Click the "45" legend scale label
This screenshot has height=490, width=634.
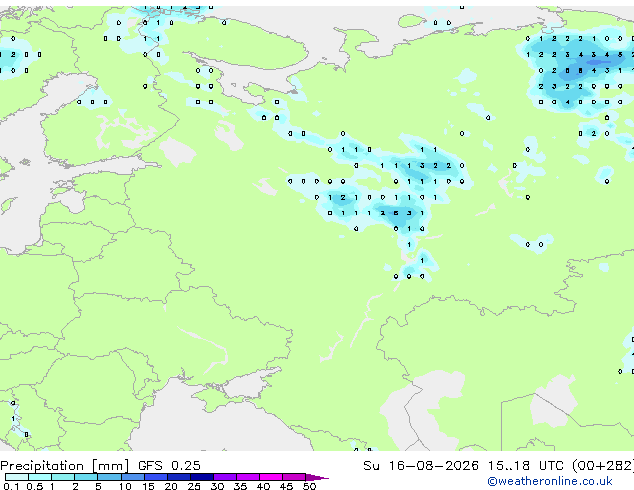(x=286, y=486)
